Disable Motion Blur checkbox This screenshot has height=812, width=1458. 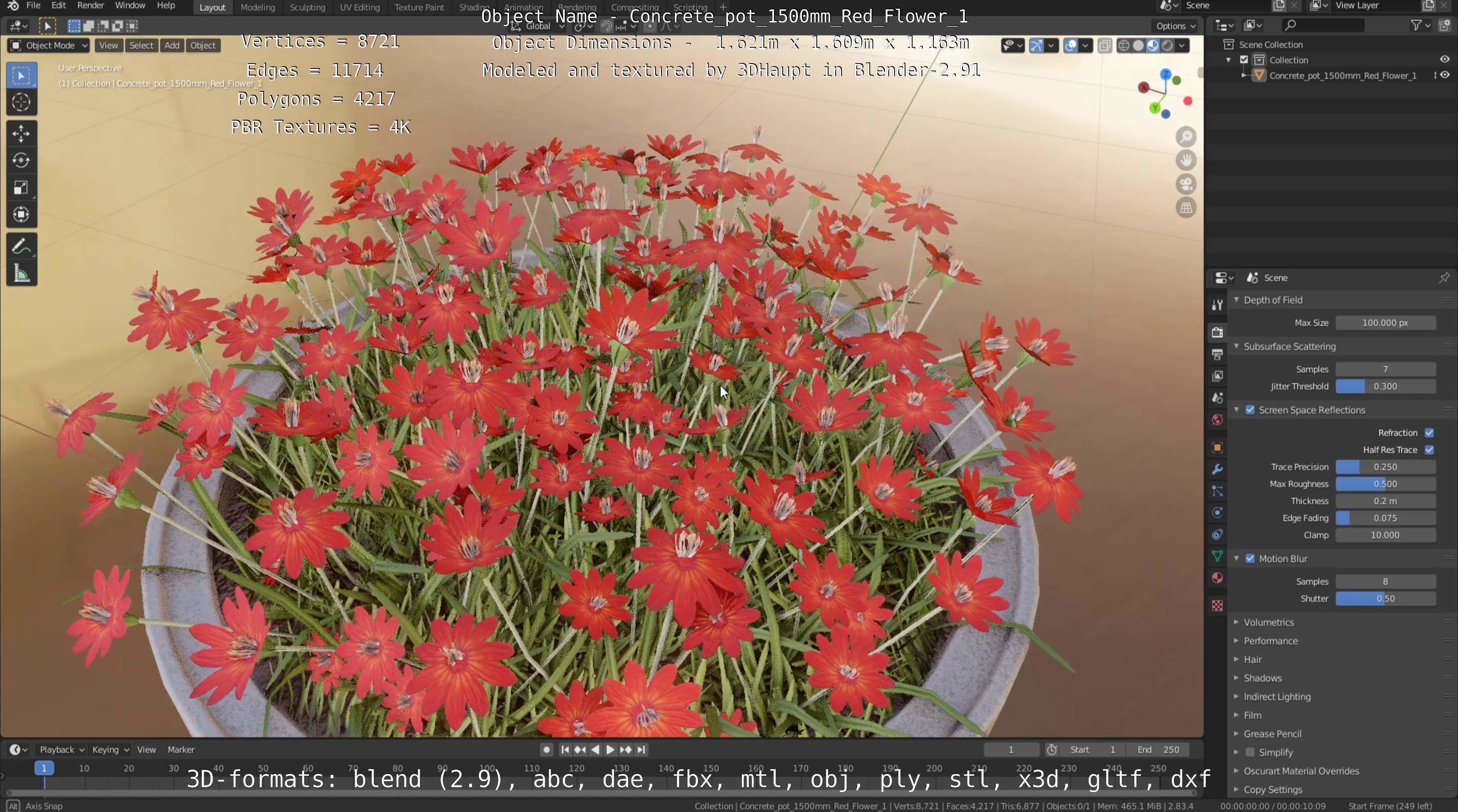(1250, 559)
